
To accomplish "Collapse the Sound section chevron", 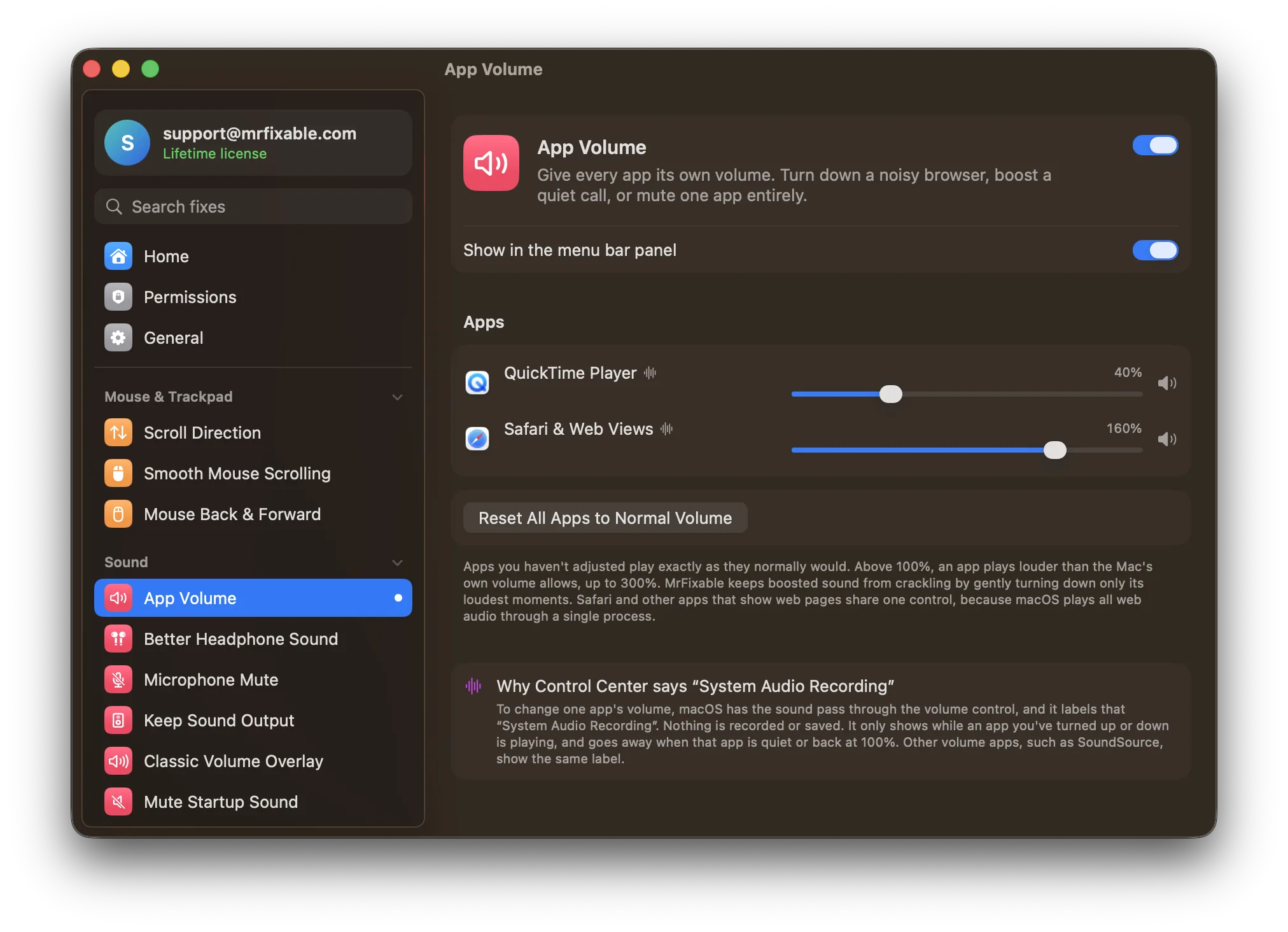I will 398,563.
